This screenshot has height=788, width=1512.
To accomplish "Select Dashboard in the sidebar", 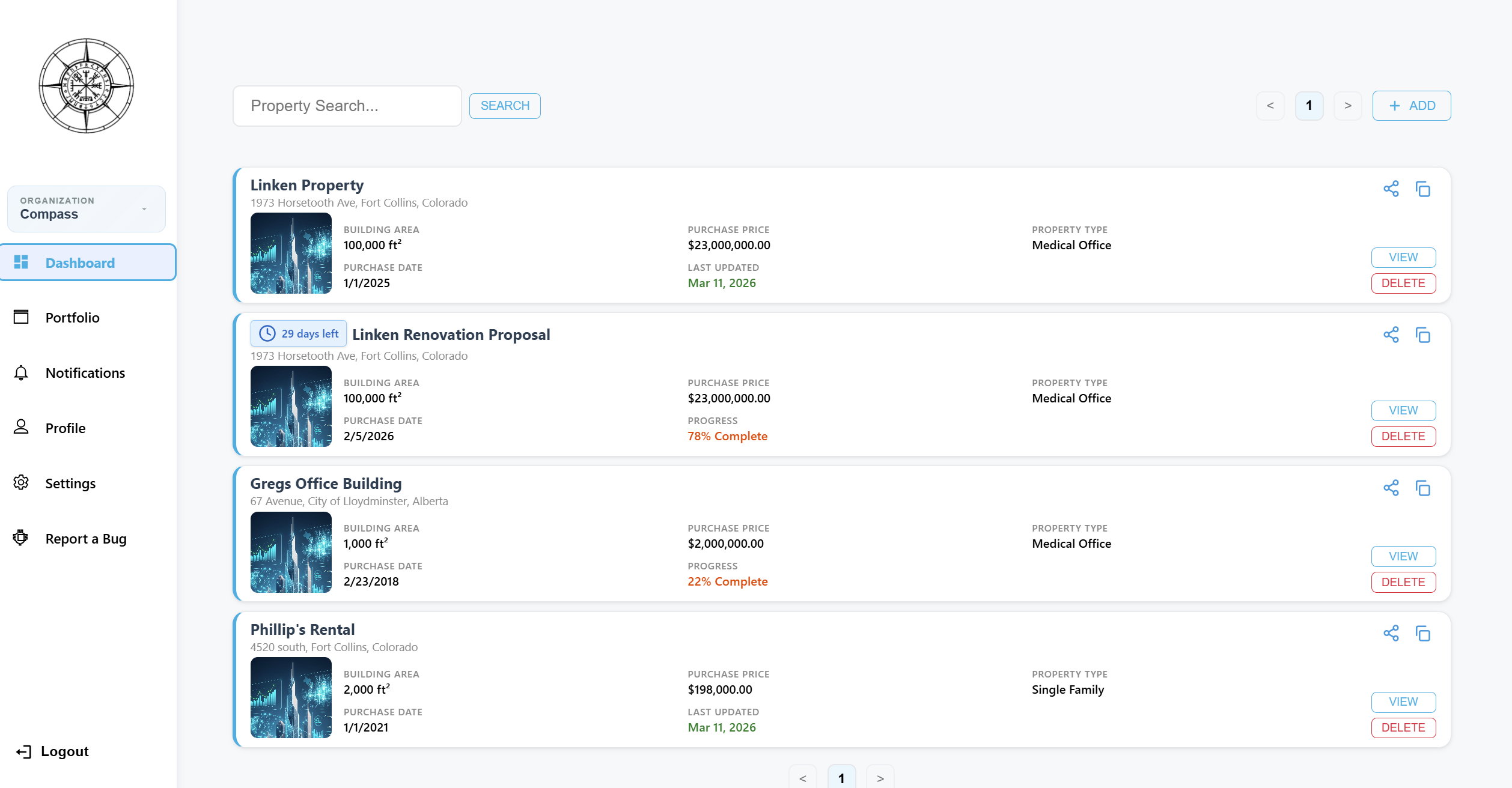I will coord(80,262).
